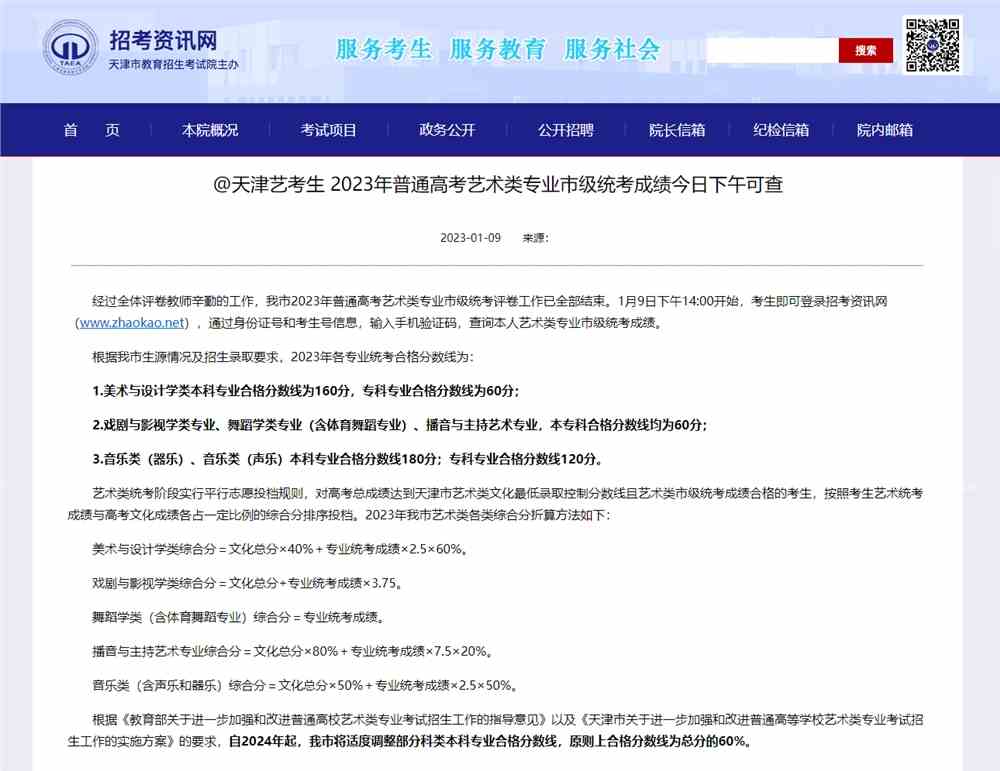Click line 3.音乐类（器乐）、音乐类（声乐）
1000x771 pixels.
click(348, 459)
